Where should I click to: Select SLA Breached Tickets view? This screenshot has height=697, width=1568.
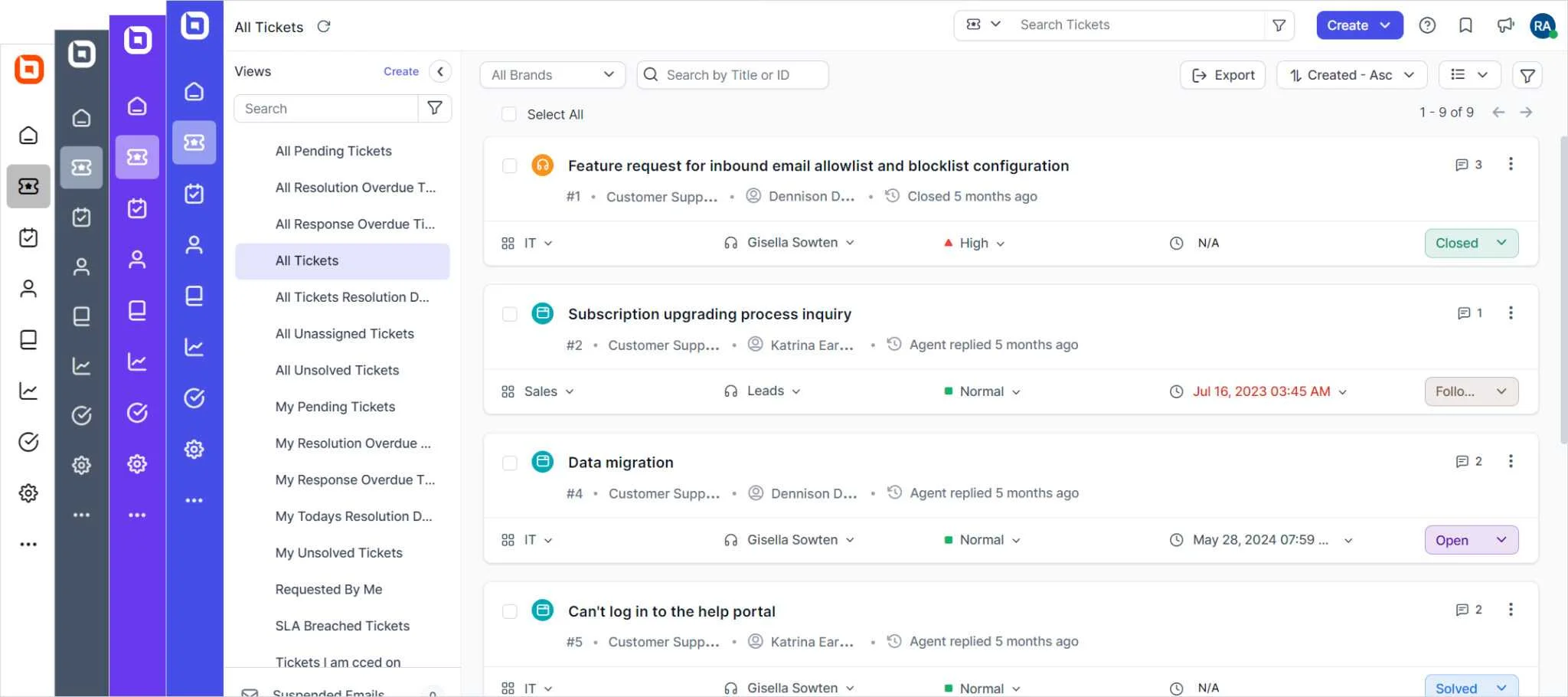tap(342, 626)
